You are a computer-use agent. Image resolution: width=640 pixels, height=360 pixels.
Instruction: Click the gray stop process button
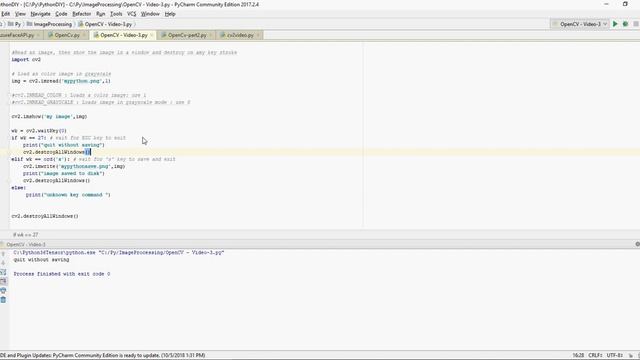[636, 24]
